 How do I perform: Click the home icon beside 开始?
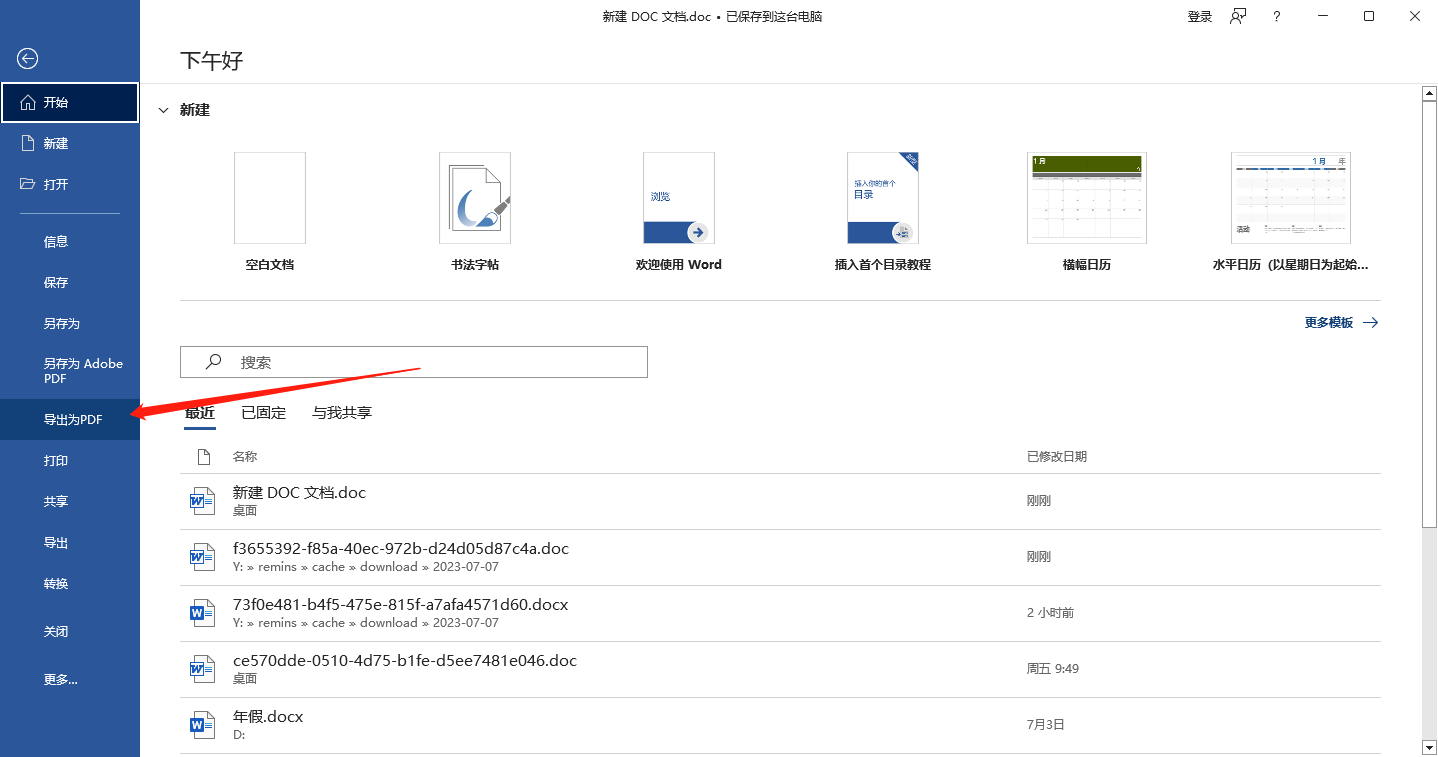pyautogui.click(x=28, y=102)
